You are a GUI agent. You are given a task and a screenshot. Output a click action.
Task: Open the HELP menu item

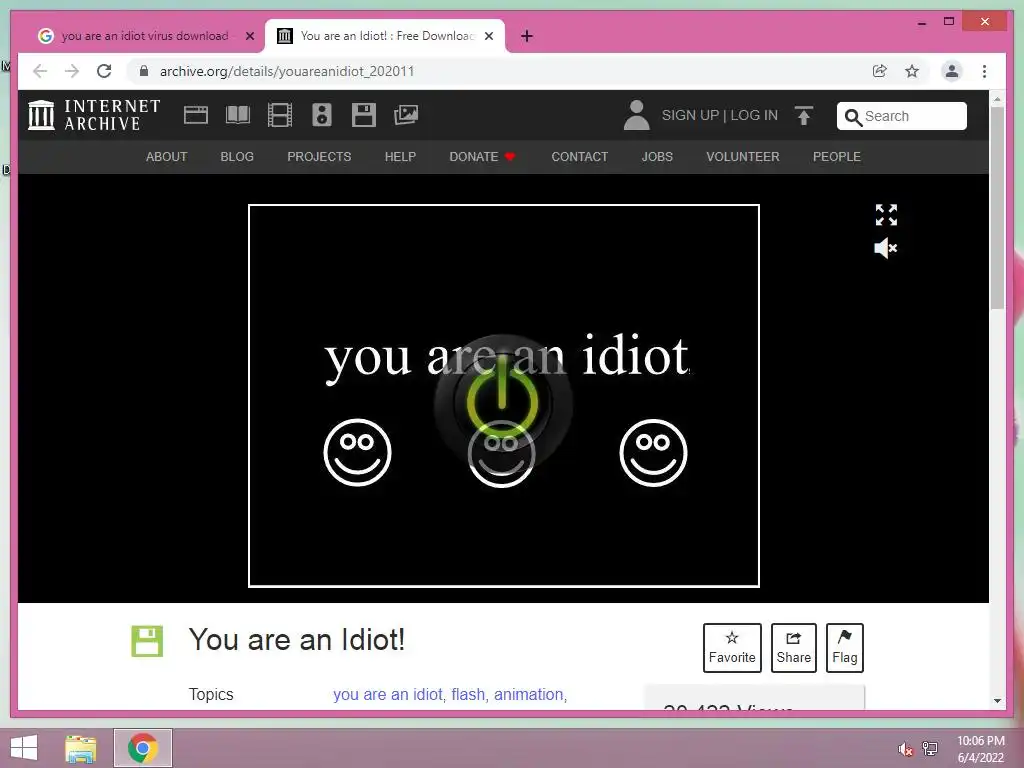400,157
